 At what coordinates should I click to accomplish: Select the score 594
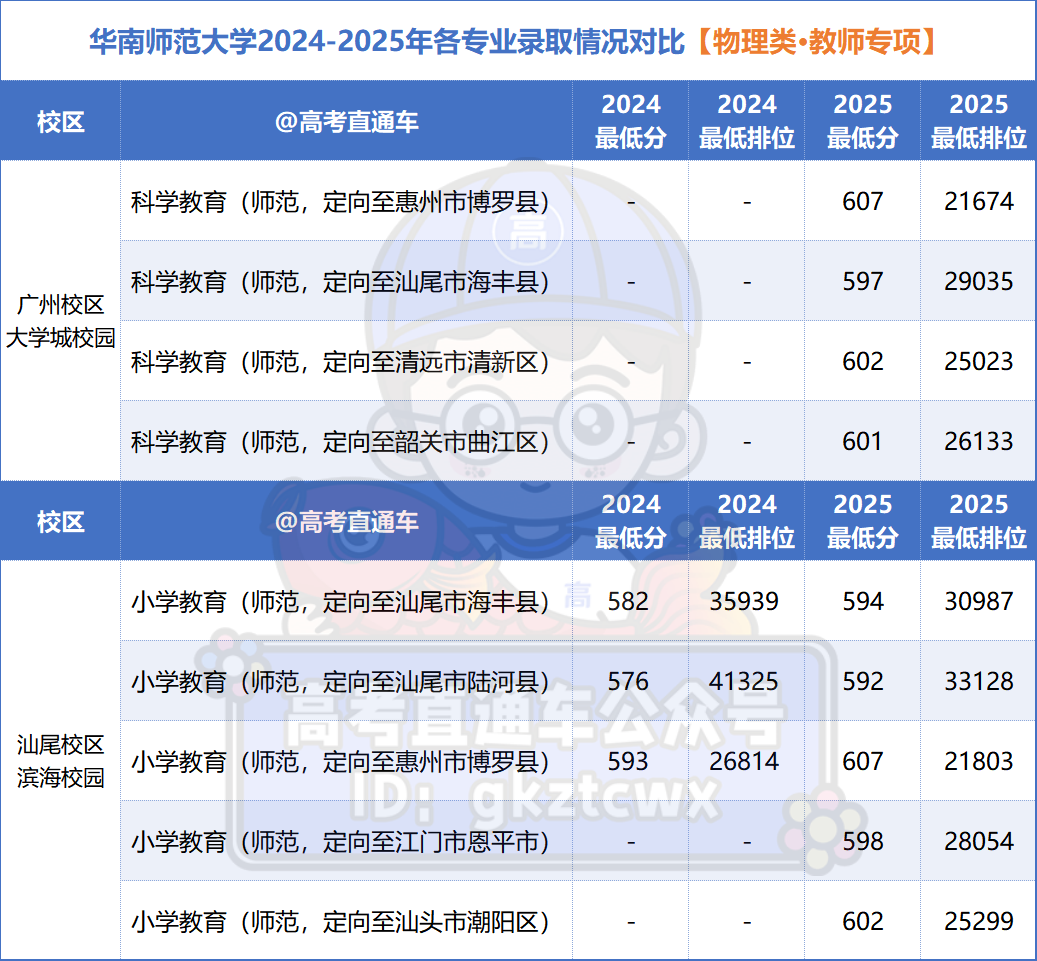click(862, 601)
